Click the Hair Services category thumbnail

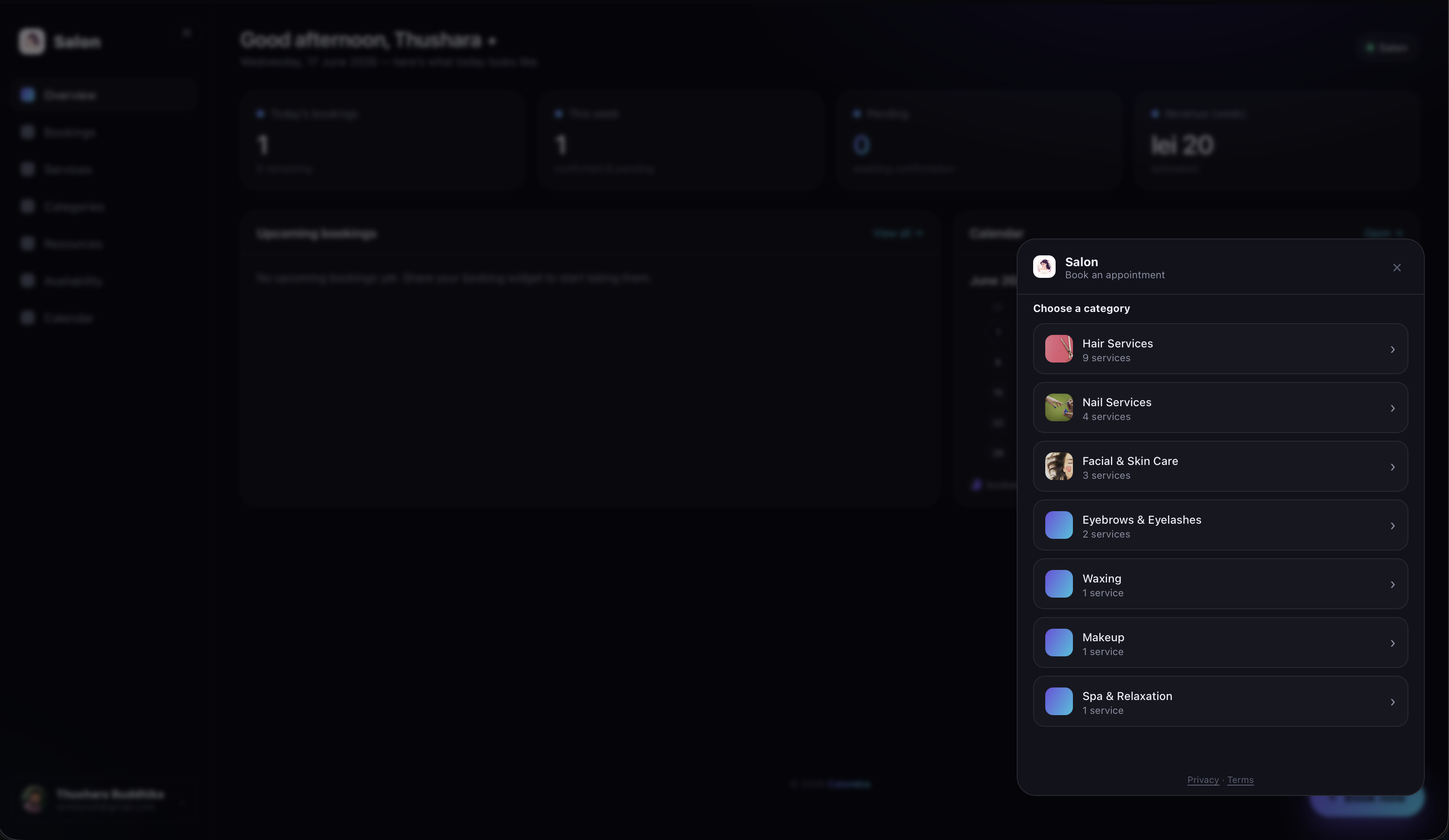click(x=1059, y=349)
